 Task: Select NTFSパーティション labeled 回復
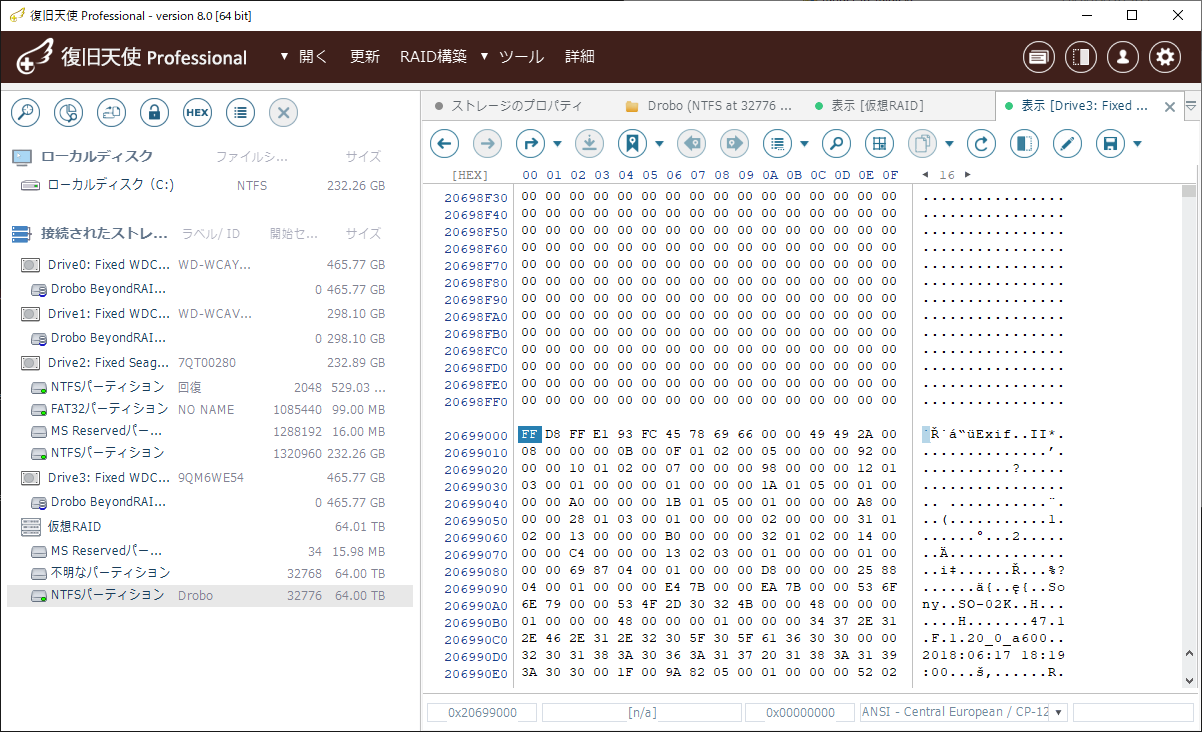coord(210,387)
